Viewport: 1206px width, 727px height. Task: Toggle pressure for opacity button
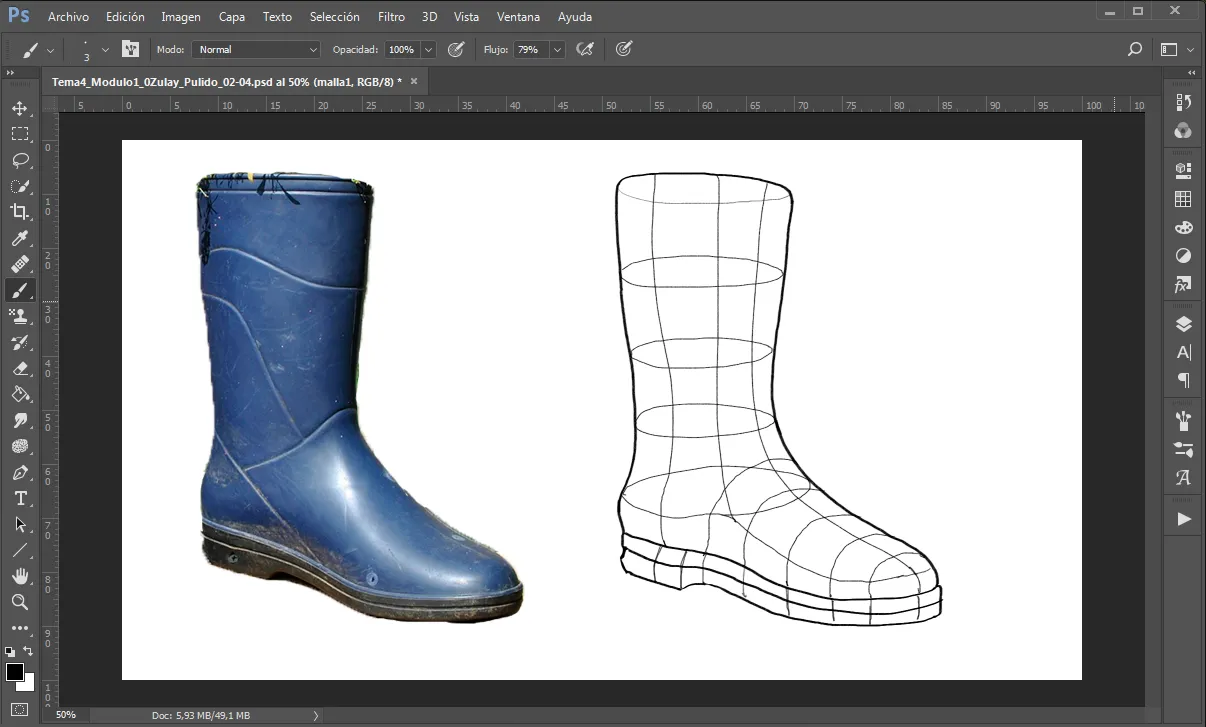point(456,49)
